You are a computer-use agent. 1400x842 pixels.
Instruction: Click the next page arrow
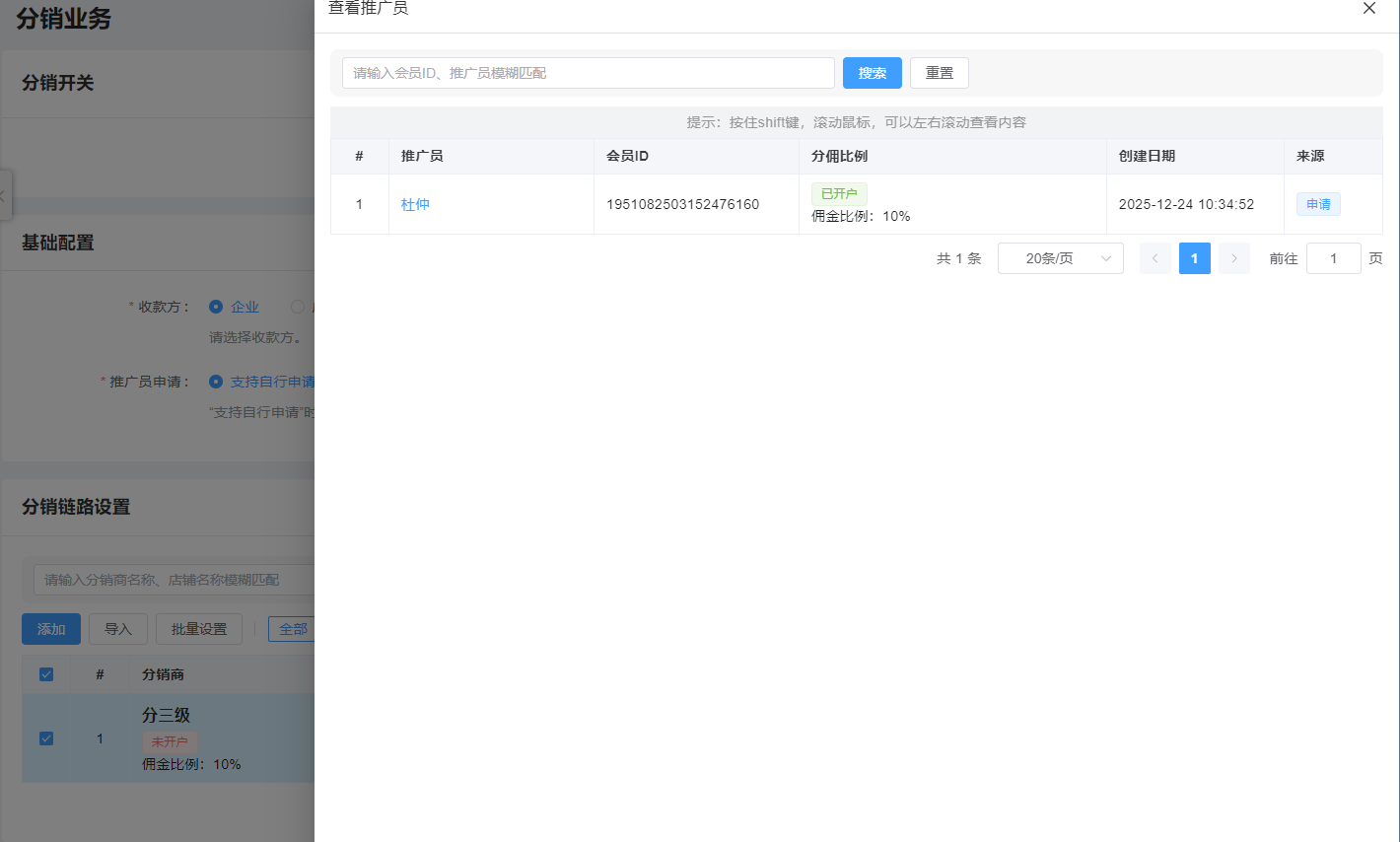coord(1233,257)
